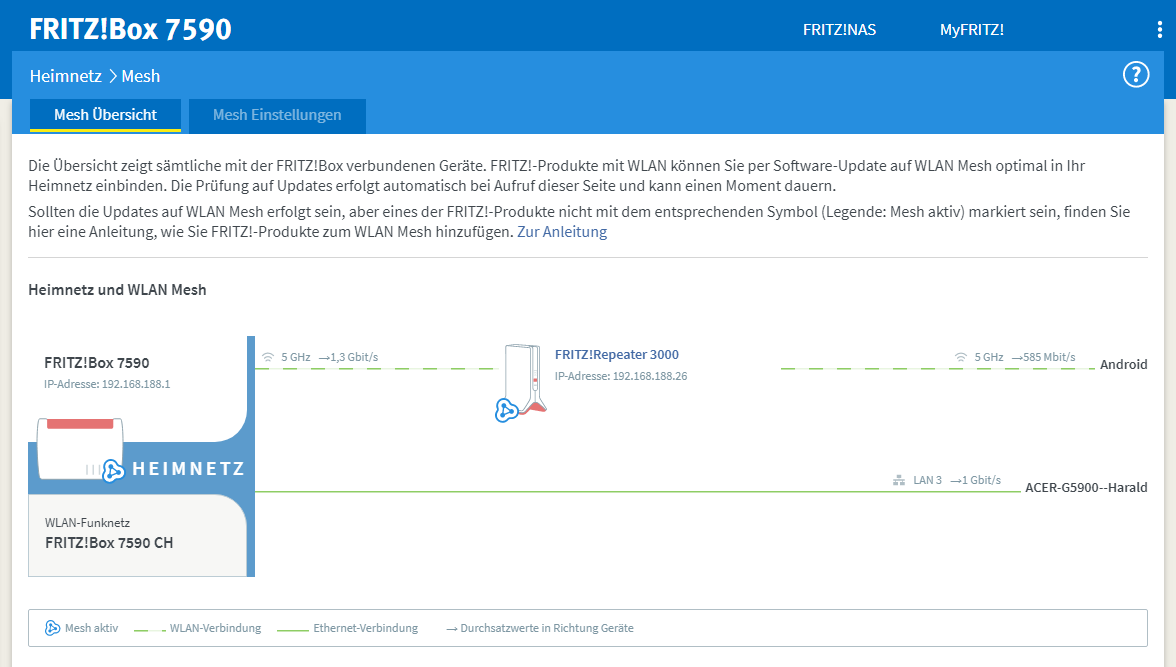Click the ACER-G5900--Harald device label
The height and width of the screenshot is (667, 1176).
(1085, 488)
